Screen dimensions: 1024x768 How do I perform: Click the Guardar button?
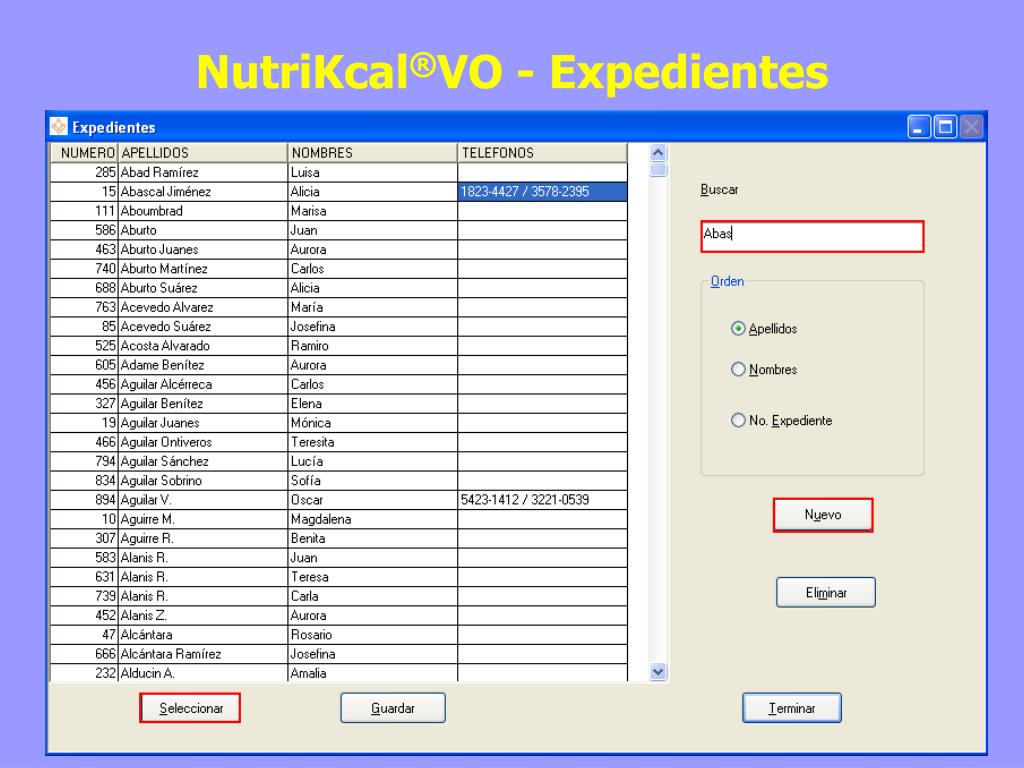coord(393,708)
